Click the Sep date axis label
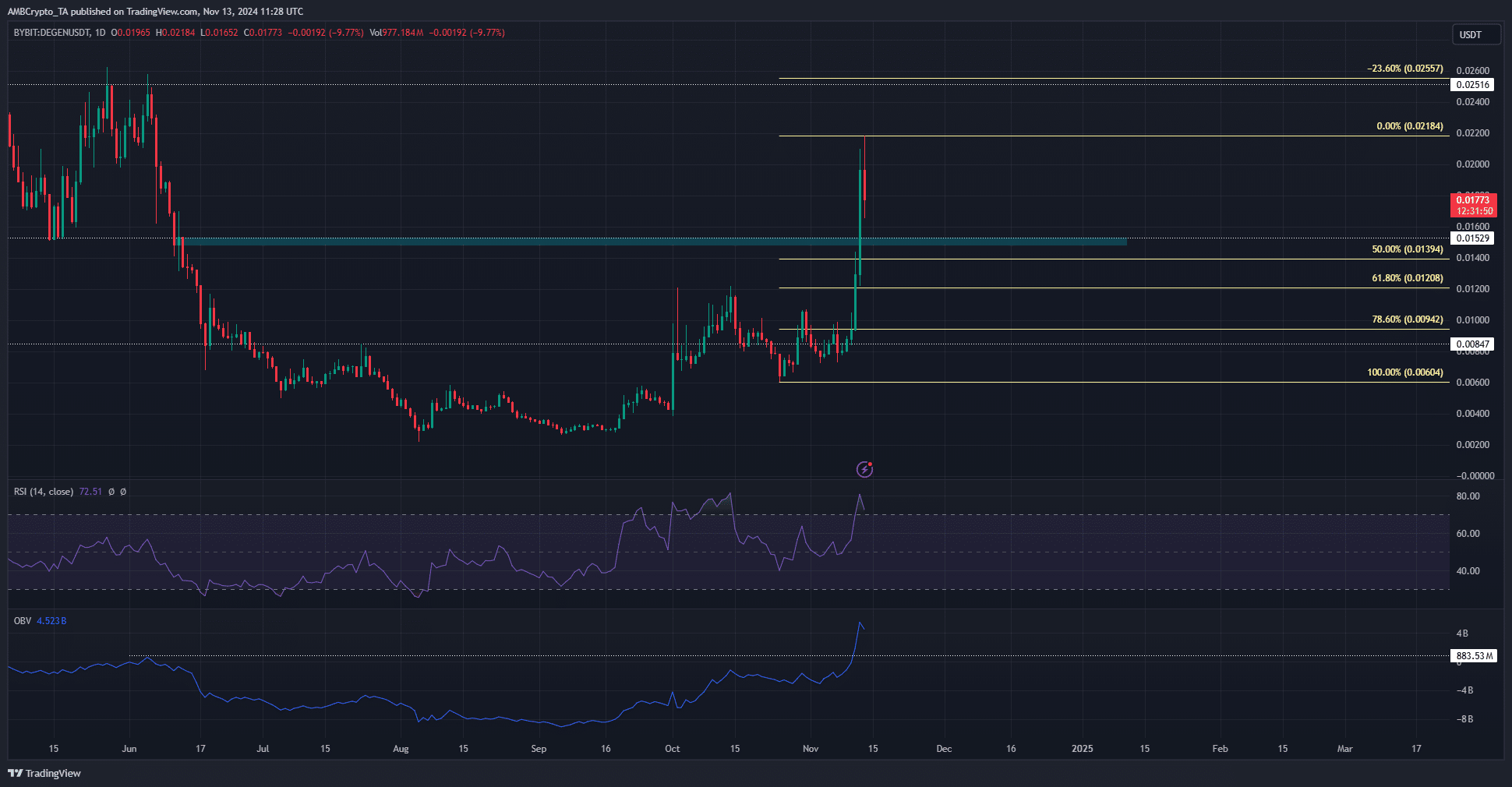Image resolution: width=1512 pixels, height=787 pixels. tap(539, 749)
